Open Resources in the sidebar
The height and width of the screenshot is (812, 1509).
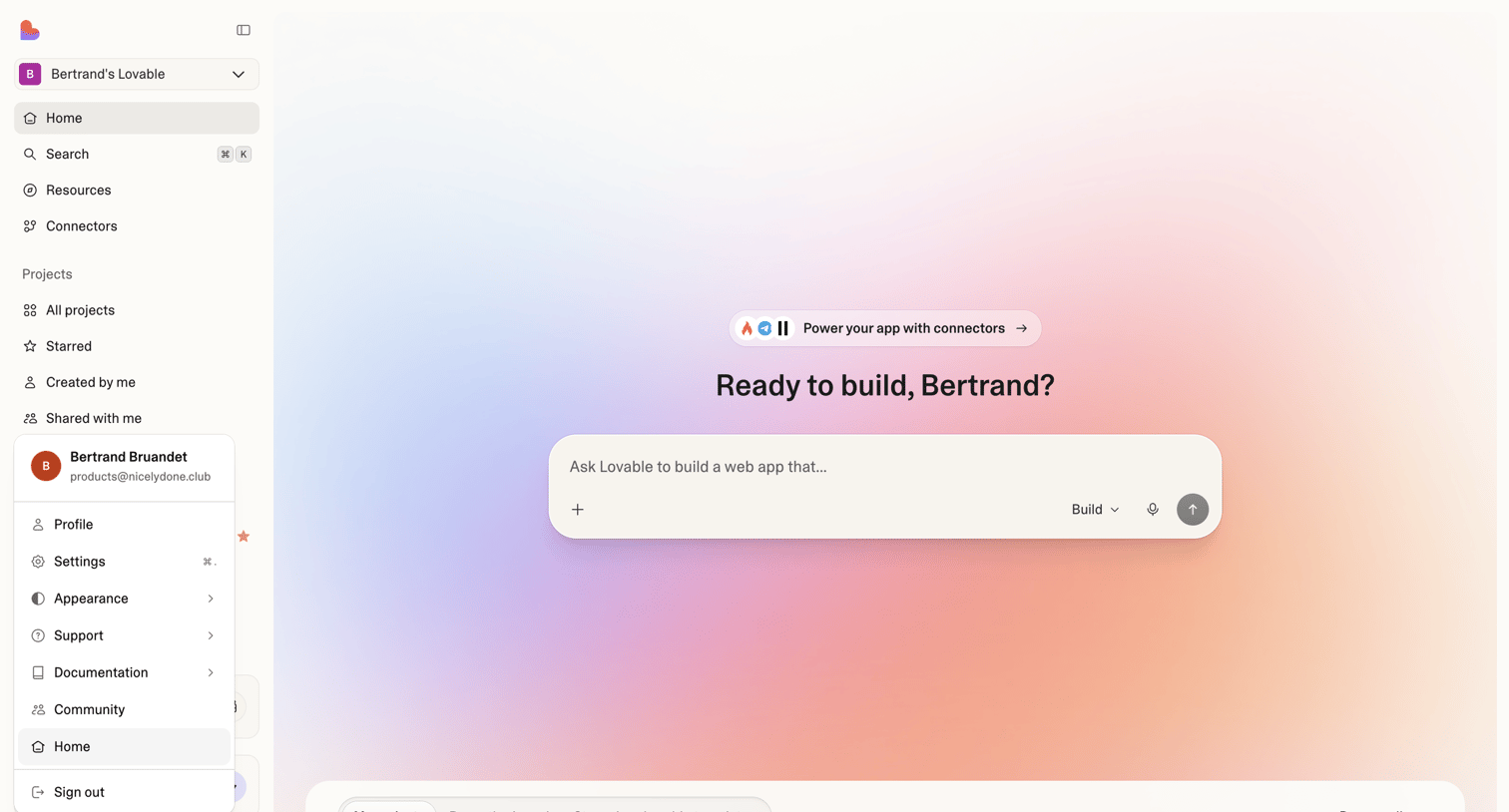click(x=137, y=190)
